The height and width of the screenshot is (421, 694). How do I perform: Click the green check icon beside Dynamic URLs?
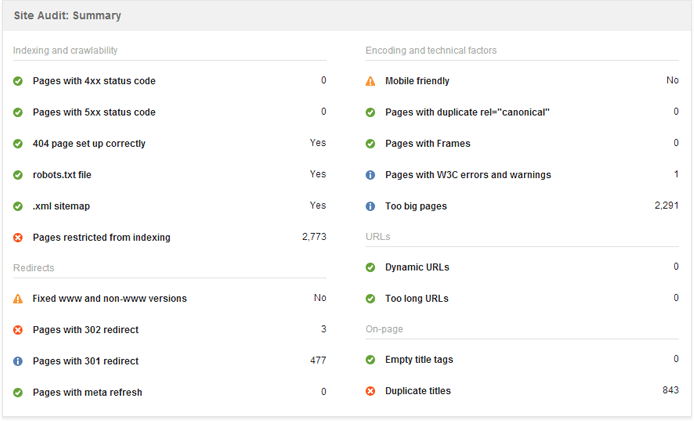click(x=370, y=267)
